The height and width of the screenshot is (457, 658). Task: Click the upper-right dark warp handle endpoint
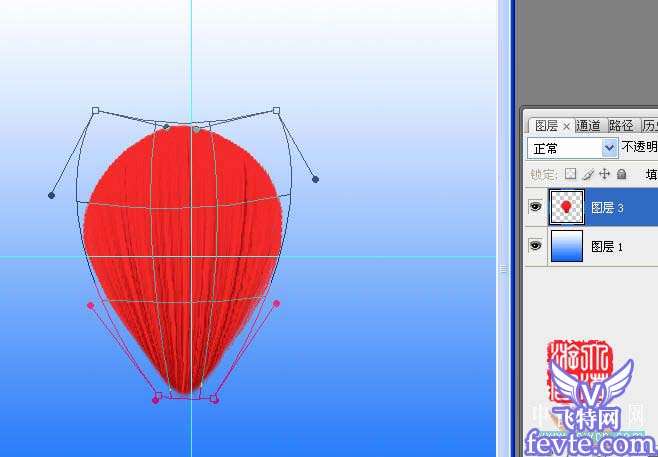click(x=315, y=179)
